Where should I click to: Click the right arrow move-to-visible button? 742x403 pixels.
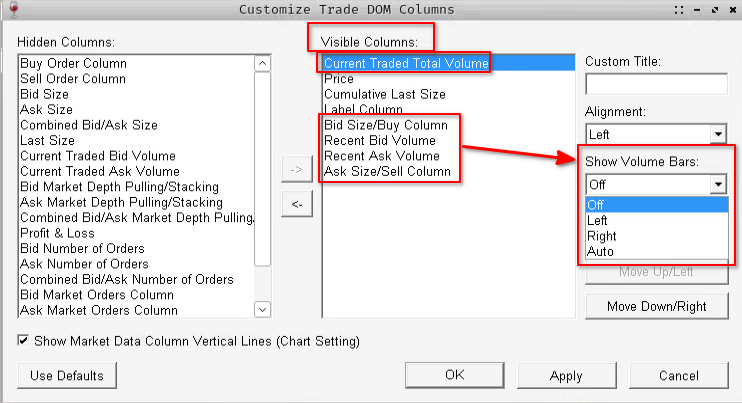pos(297,169)
